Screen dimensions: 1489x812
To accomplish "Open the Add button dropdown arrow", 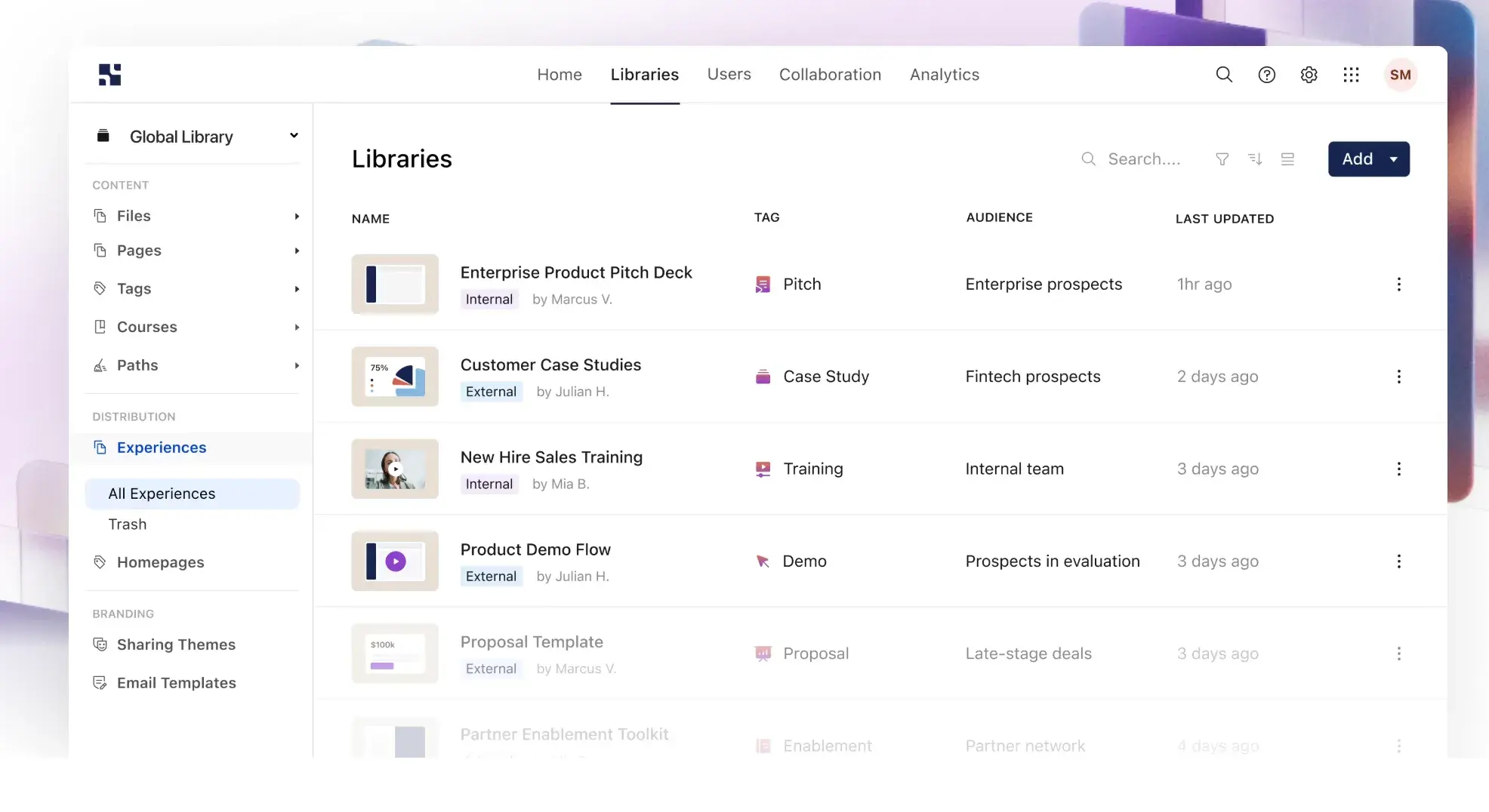I will [1393, 159].
